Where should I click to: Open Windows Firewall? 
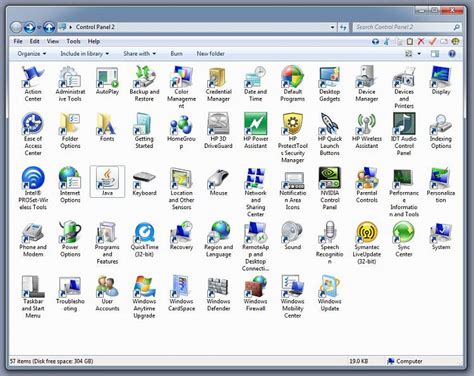point(255,293)
